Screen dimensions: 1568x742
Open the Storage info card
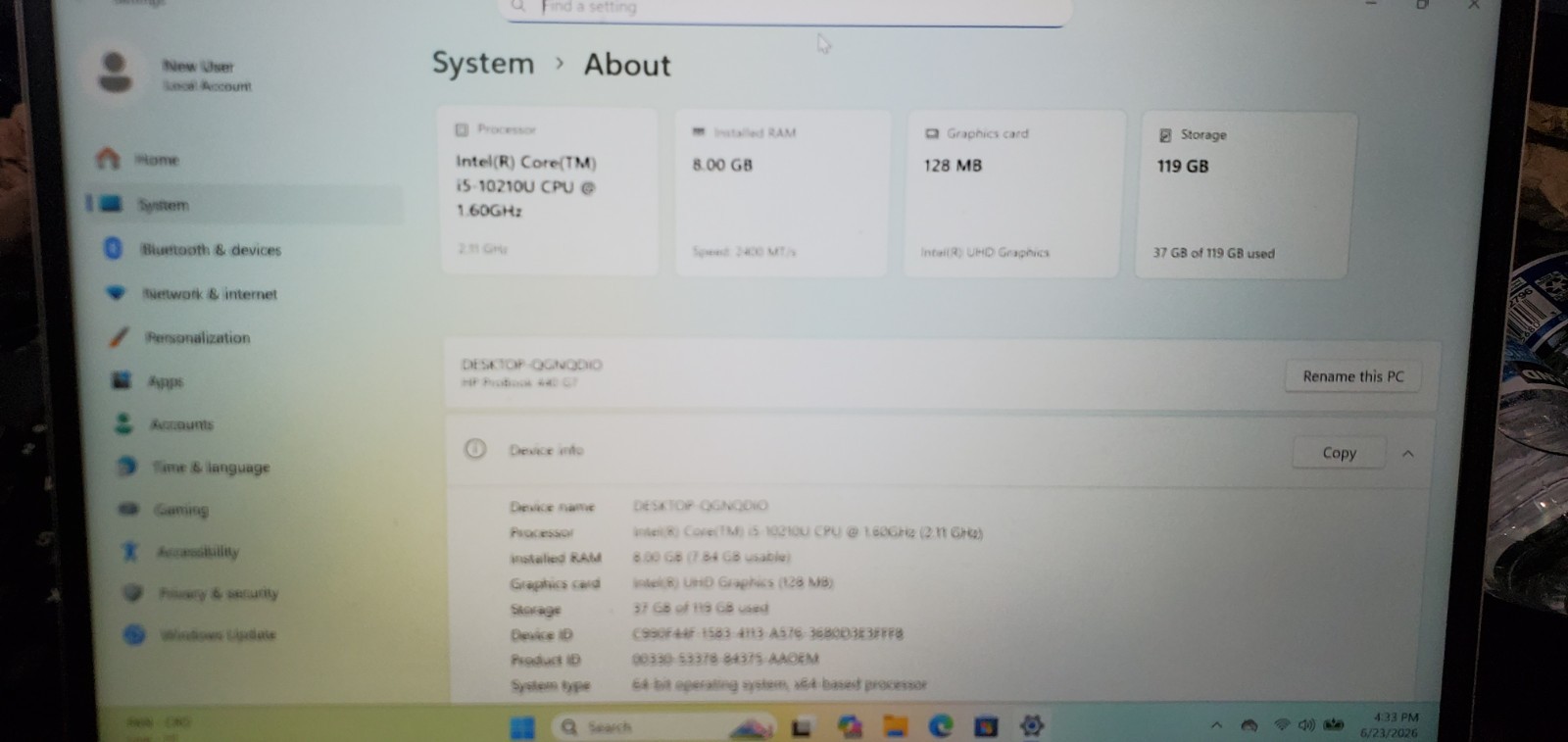tap(1245, 195)
